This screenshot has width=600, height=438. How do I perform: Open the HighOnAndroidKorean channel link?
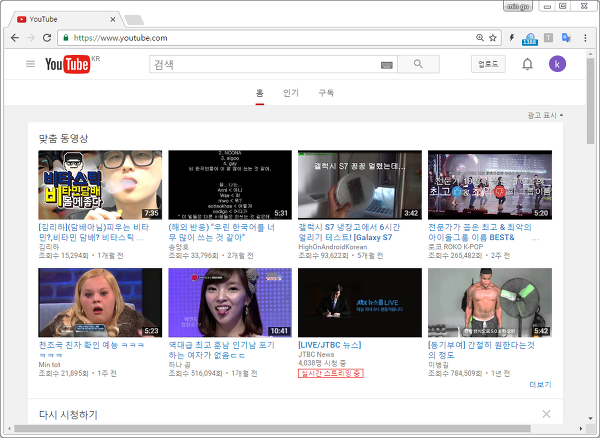[333, 247]
